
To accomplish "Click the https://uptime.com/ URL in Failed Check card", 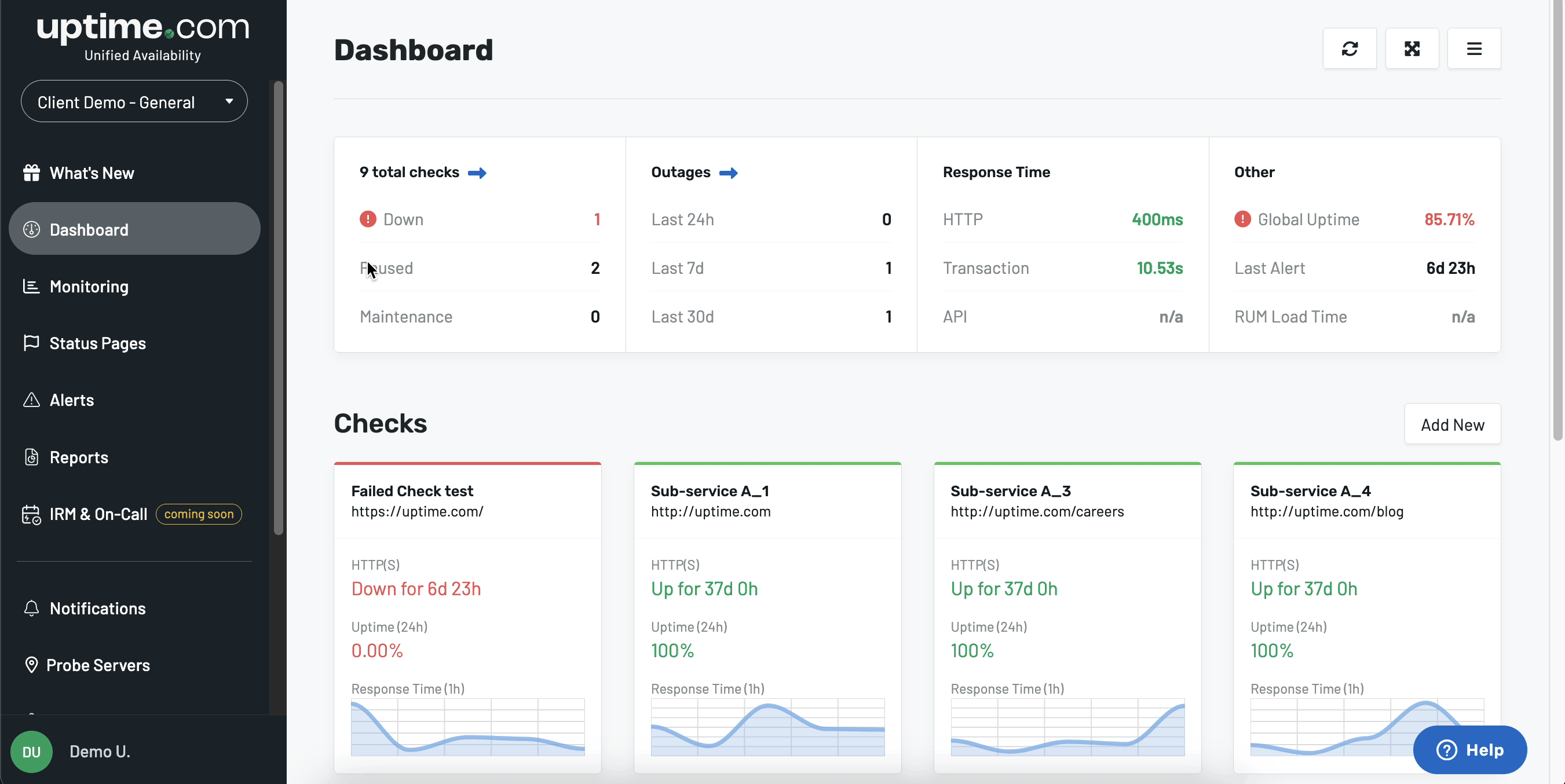I will [x=417, y=511].
